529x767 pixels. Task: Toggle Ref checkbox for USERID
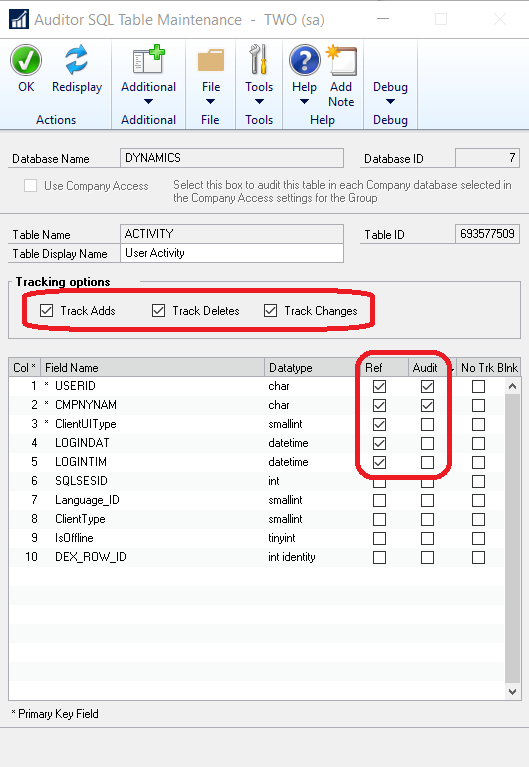379,386
